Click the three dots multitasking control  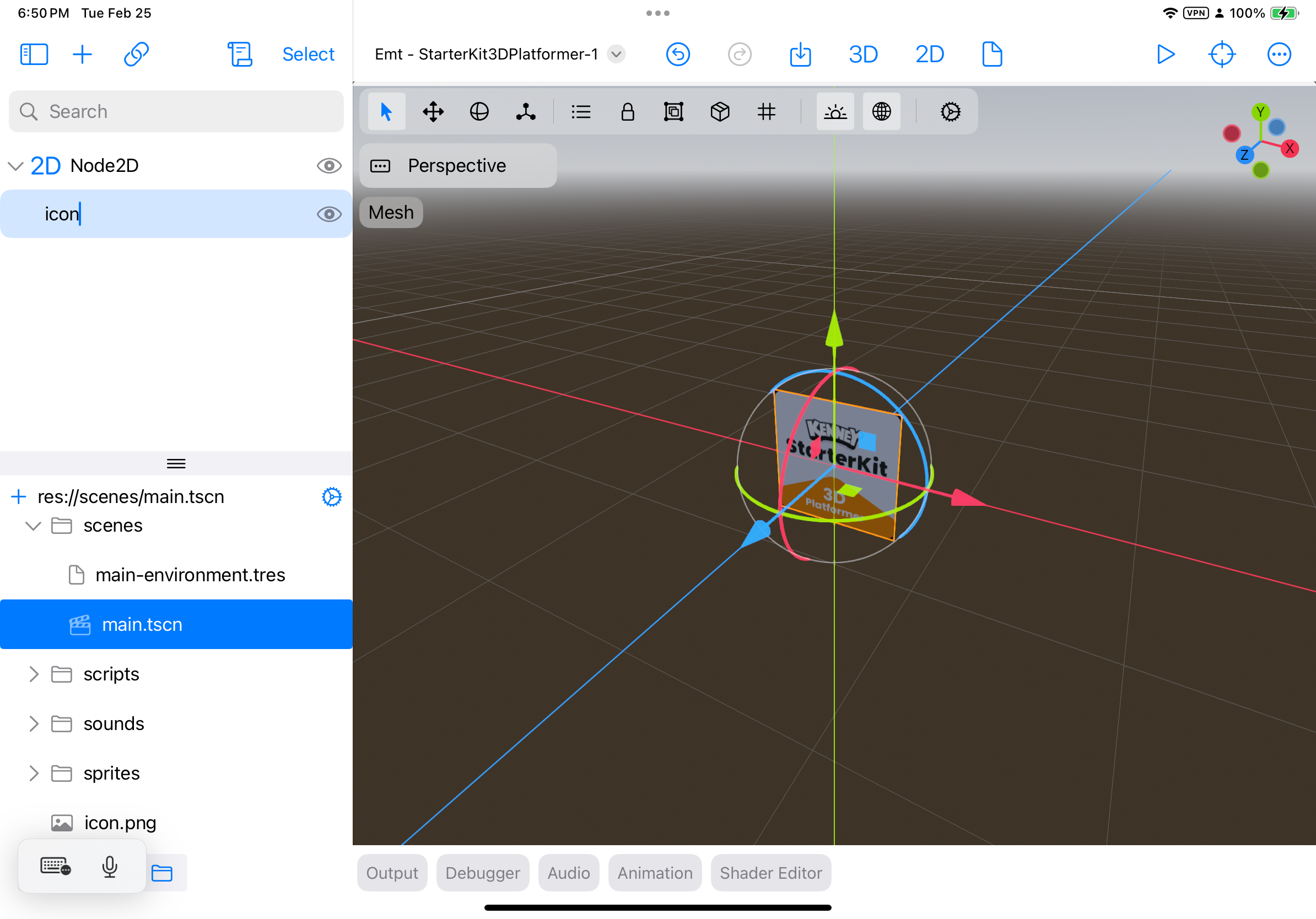[657, 13]
